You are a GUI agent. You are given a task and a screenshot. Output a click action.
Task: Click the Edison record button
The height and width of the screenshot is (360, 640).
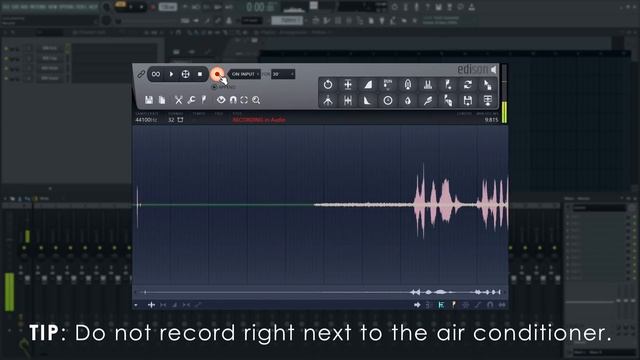pos(217,74)
